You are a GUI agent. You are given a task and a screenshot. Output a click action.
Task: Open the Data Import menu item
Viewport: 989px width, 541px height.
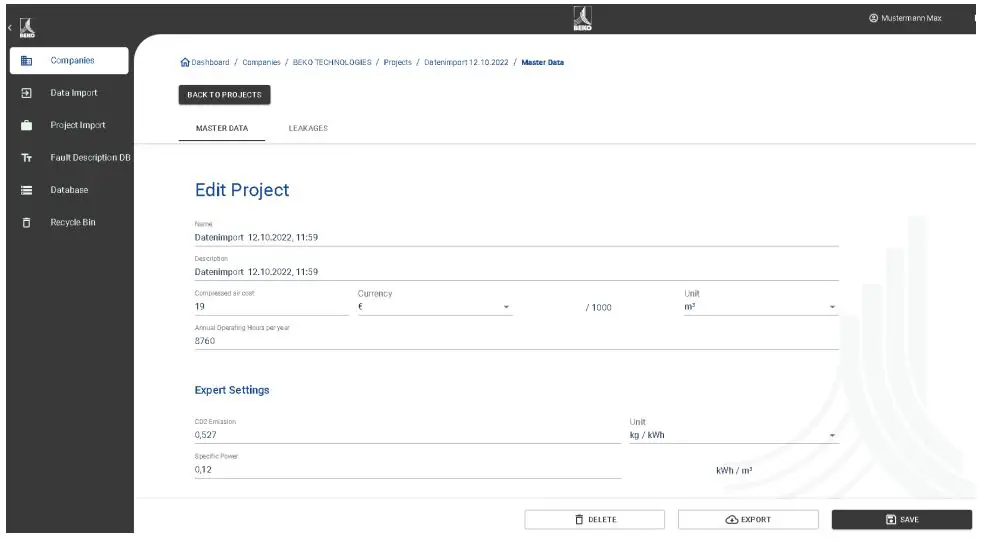point(69,93)
